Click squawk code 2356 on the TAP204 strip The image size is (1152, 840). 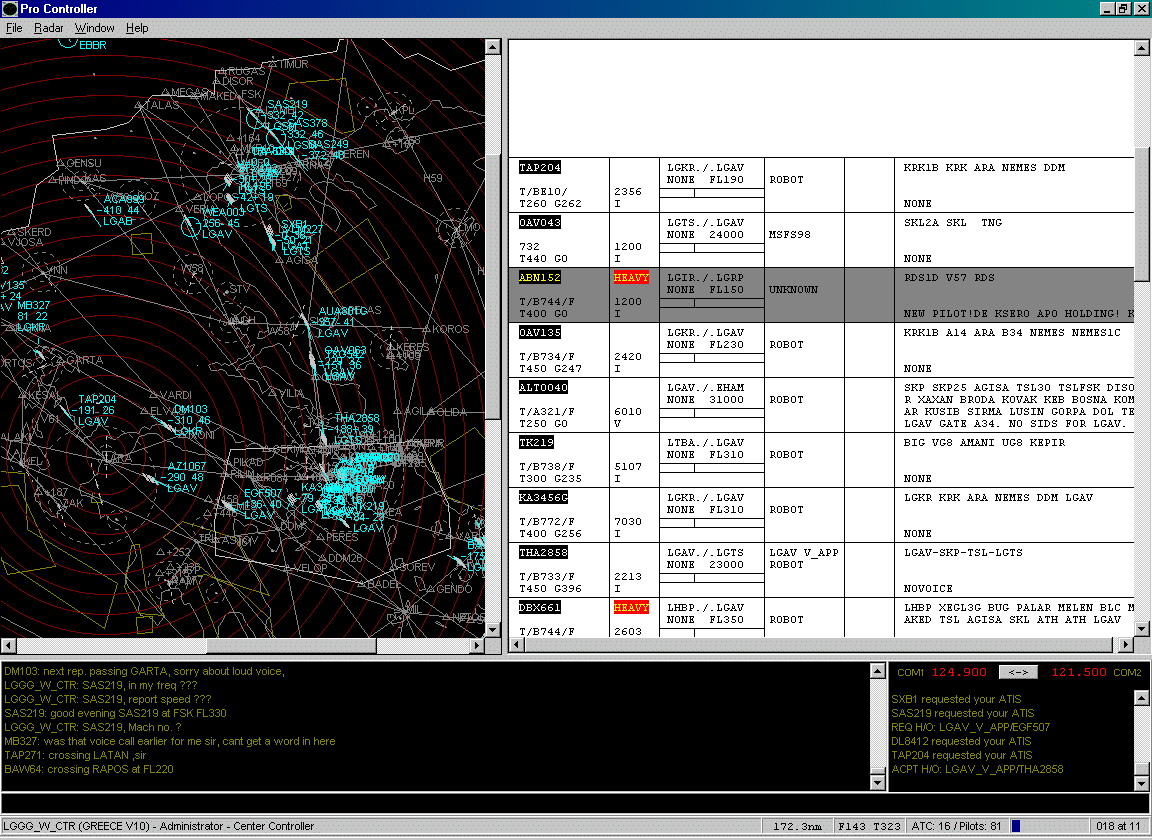pos(627,192)
